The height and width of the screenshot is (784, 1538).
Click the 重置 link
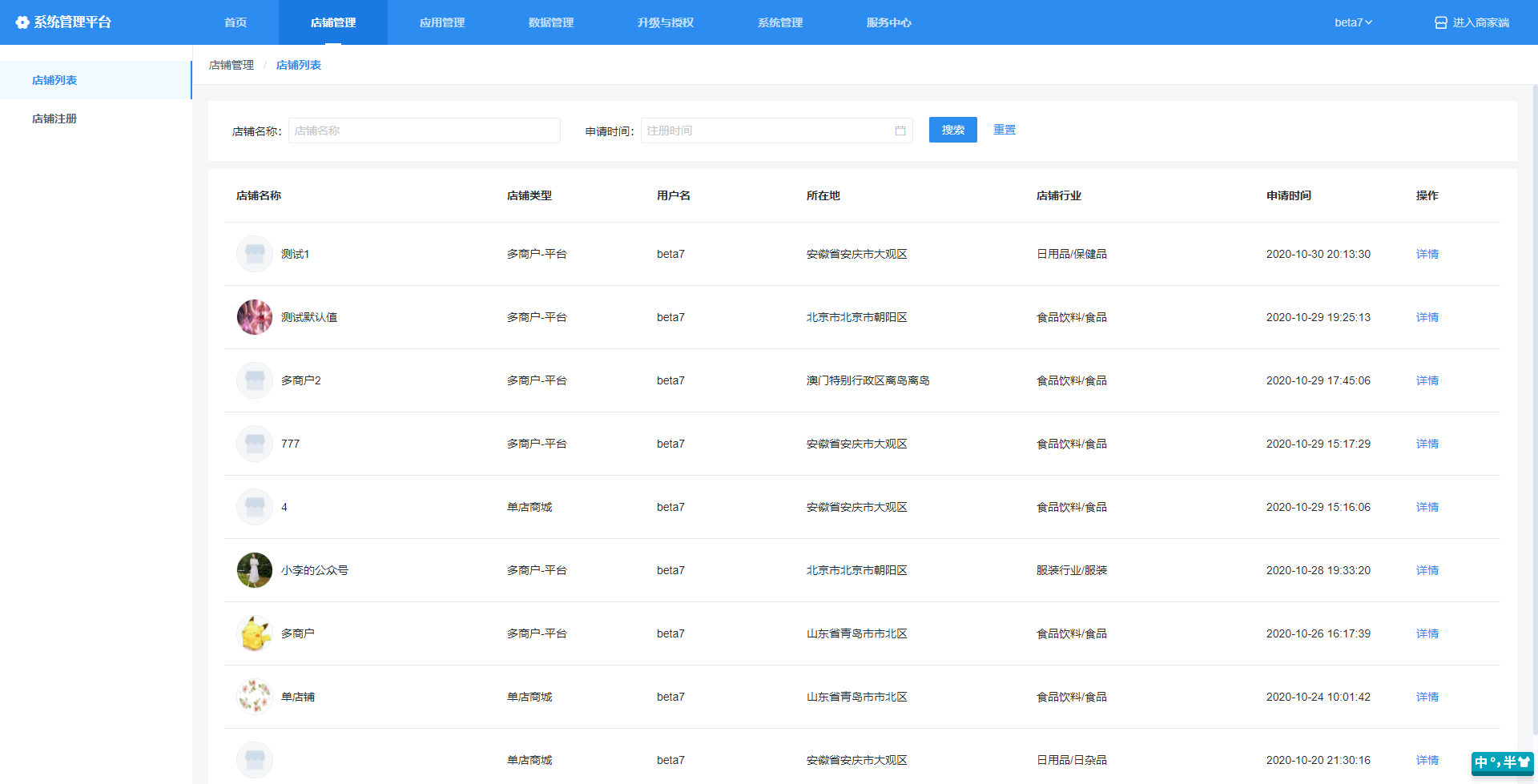[x=1005, y=130]
